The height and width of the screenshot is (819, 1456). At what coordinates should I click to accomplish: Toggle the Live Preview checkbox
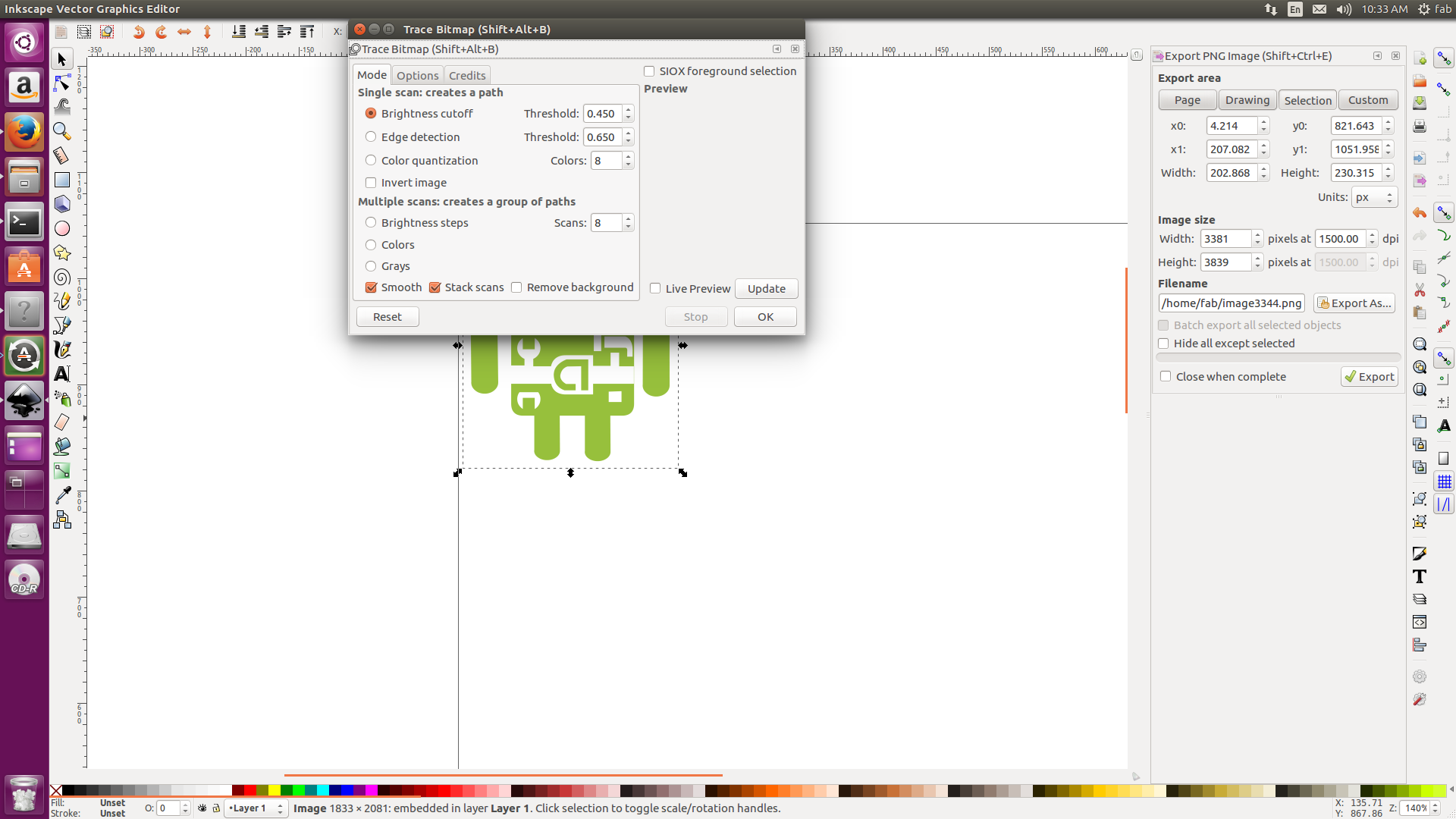coord(655,288)
